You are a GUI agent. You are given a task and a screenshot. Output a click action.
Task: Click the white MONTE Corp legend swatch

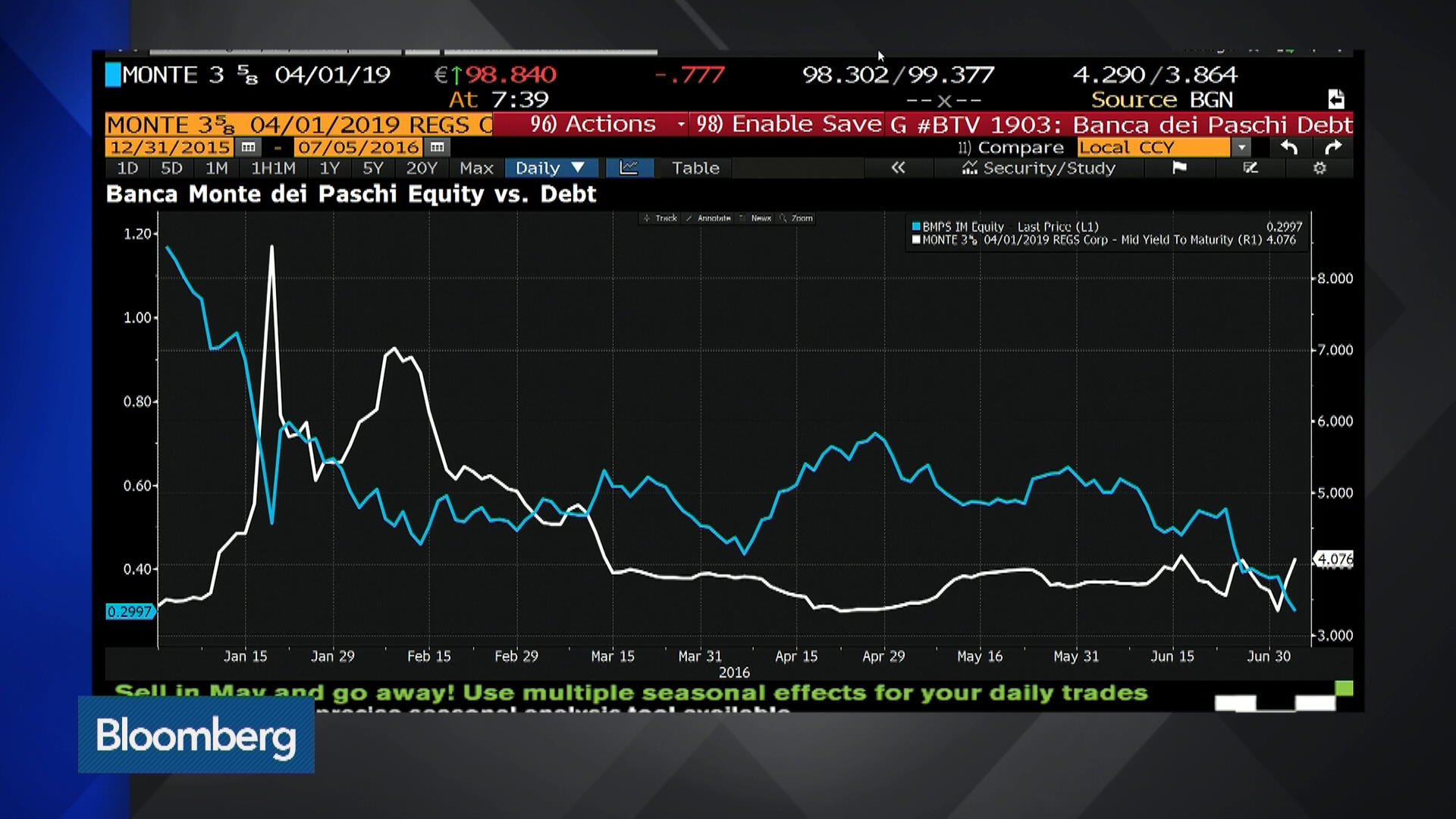[x=916, y=240]
